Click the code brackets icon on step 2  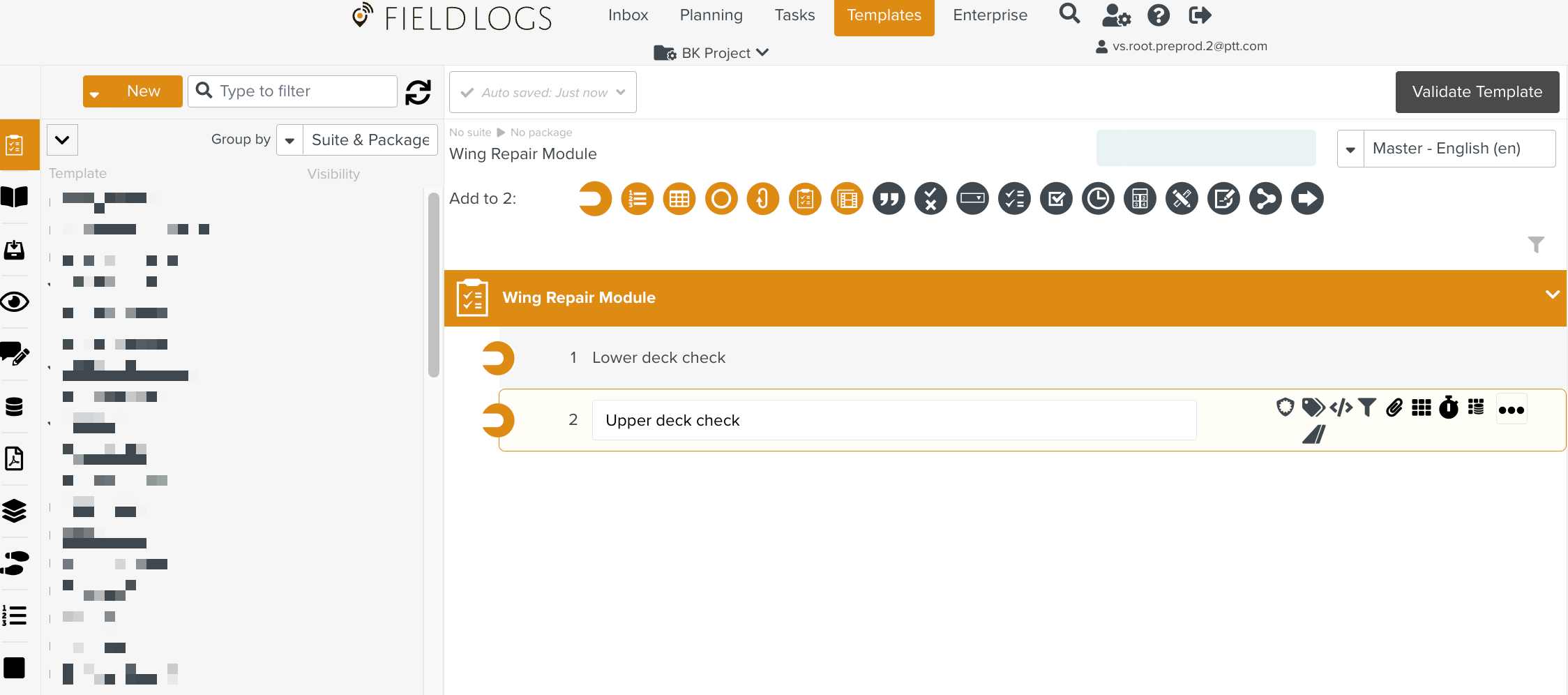[x=1341, y=408]
